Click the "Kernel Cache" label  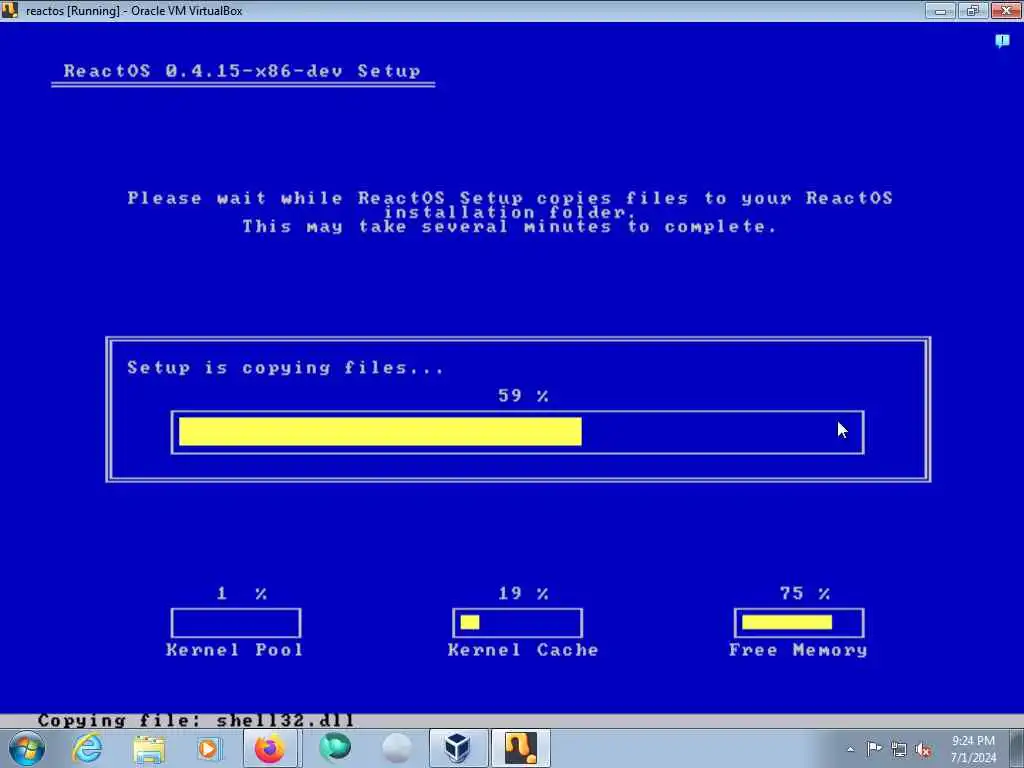click(x=523, y=650)
